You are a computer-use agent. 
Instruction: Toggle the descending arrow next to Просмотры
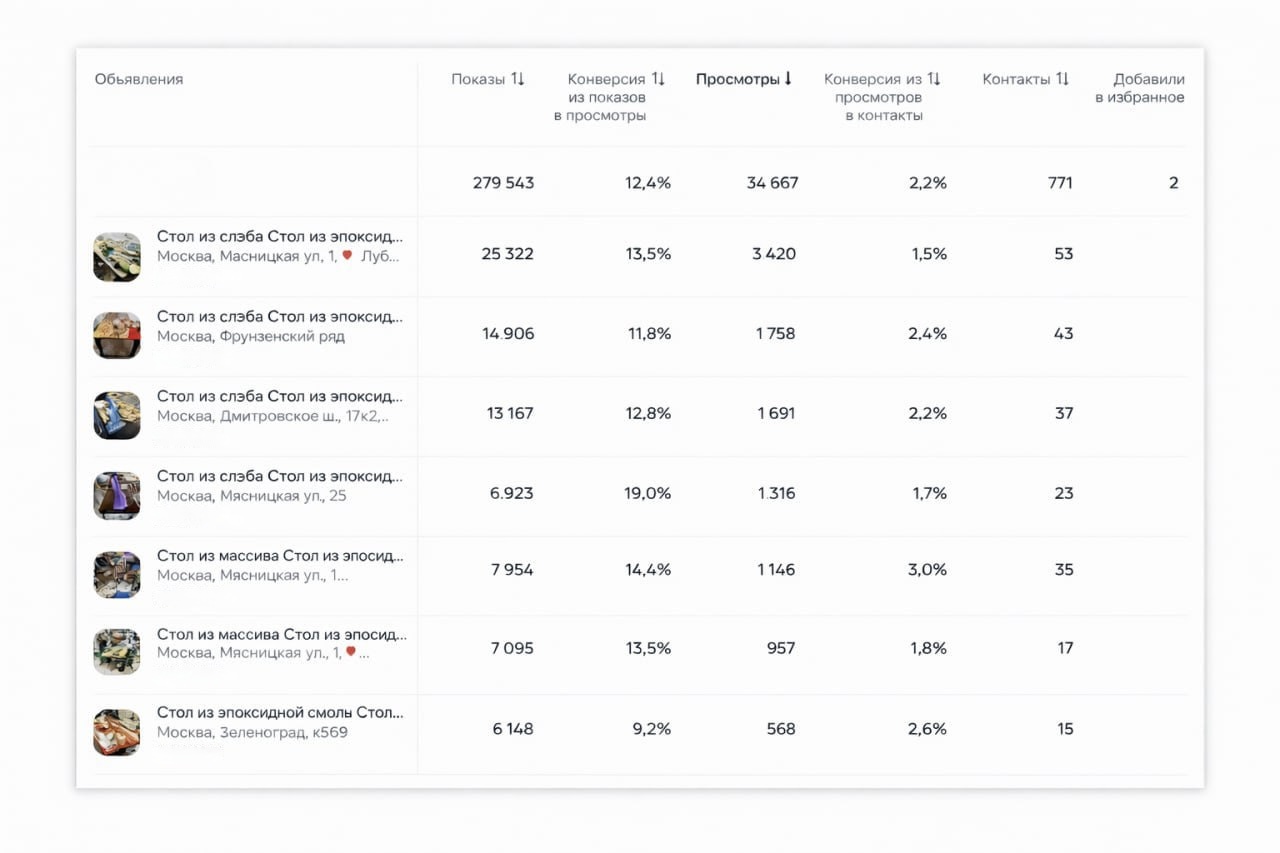point(788,79)
